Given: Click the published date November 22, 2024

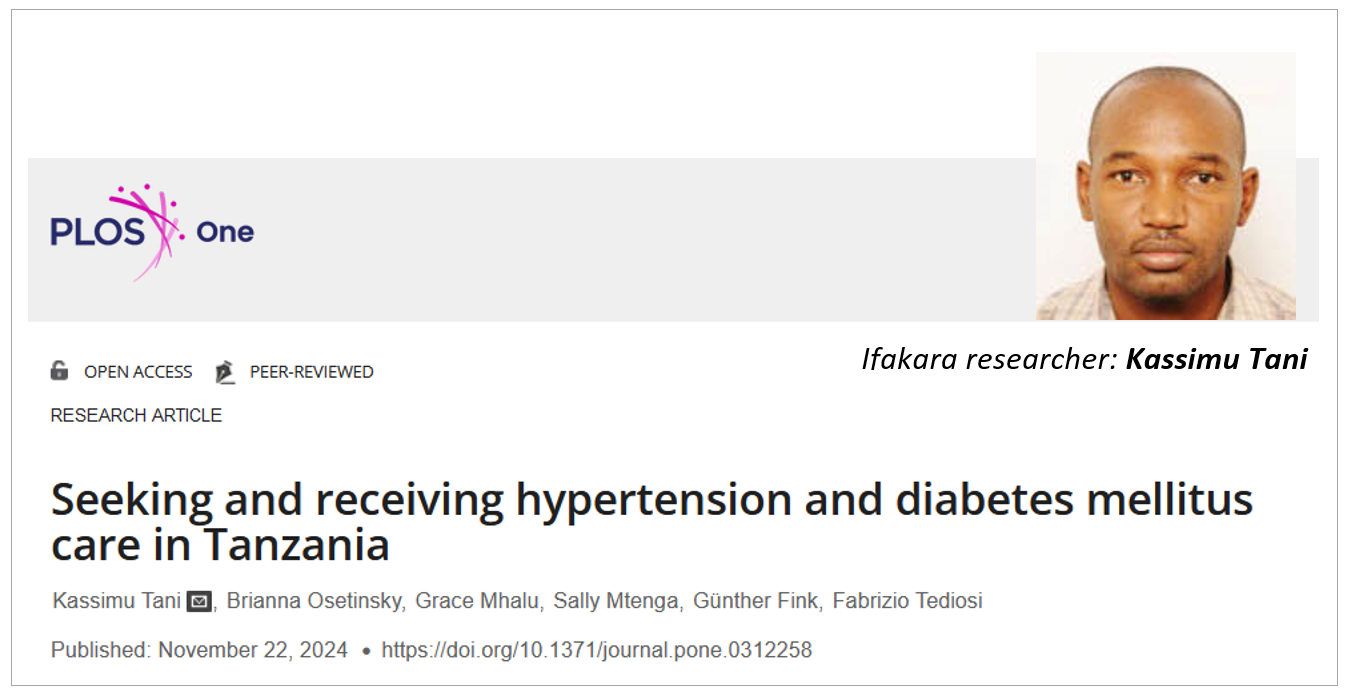Looking at the screenshot, I should [253, 650].
